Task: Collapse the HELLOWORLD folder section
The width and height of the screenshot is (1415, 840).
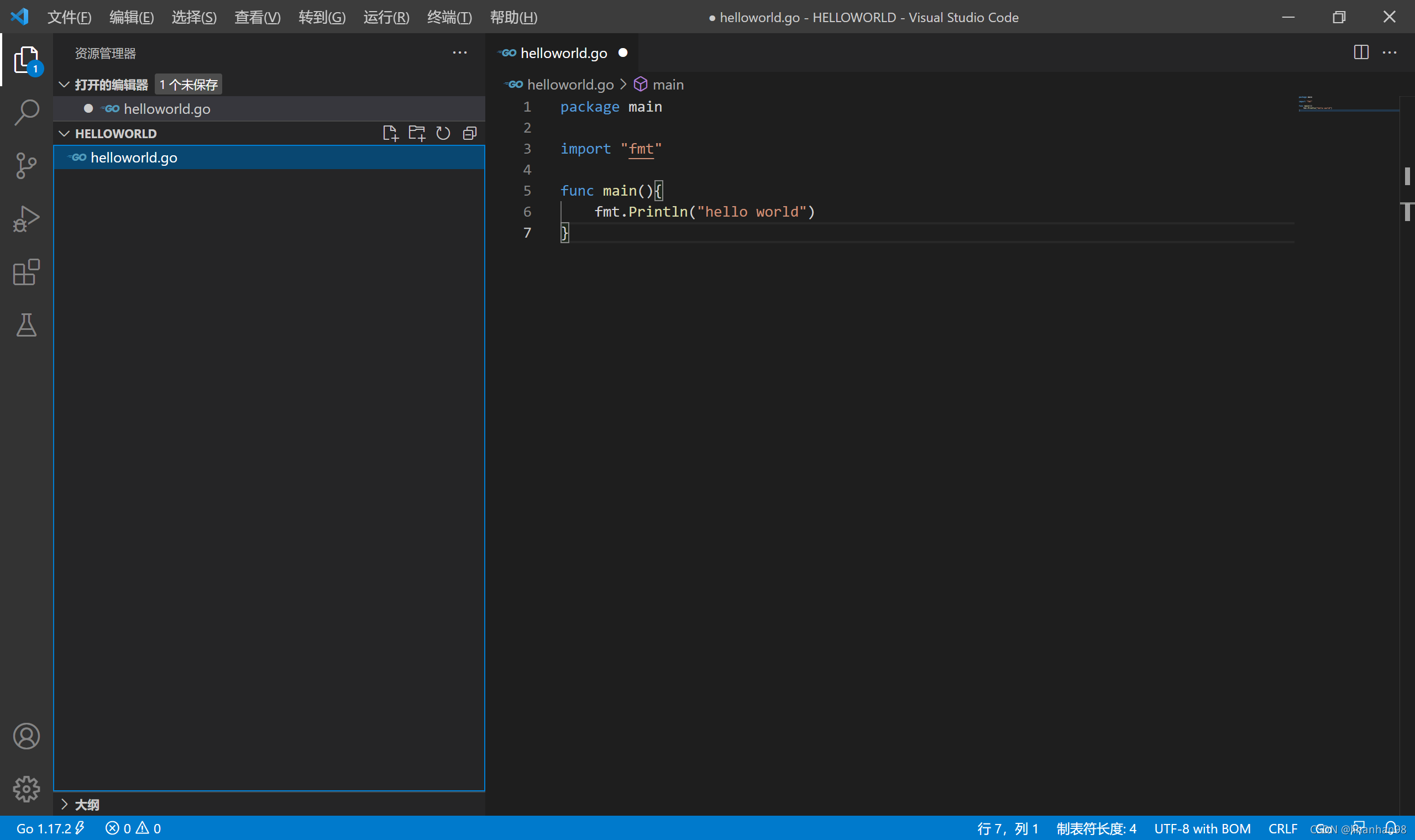Action: click(64, 133)
